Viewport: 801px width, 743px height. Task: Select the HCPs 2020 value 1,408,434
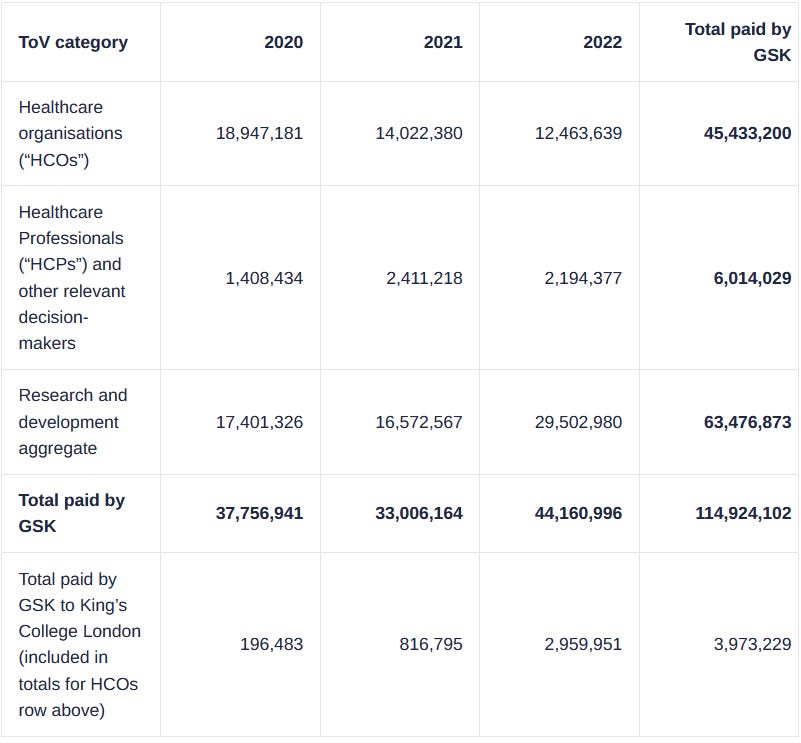(x=264, y=278)
